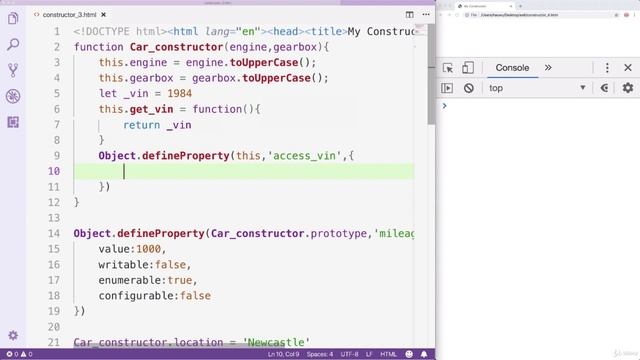
Task: Open the Search view in the activity bar
Action: coord(13,44)
